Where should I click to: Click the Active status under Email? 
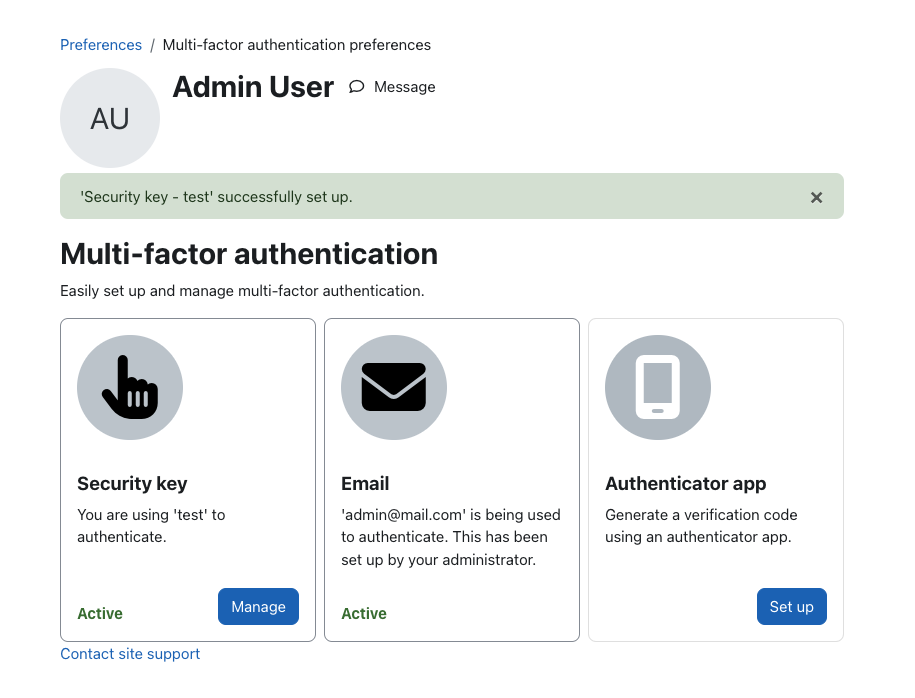[x=364, y=613]
